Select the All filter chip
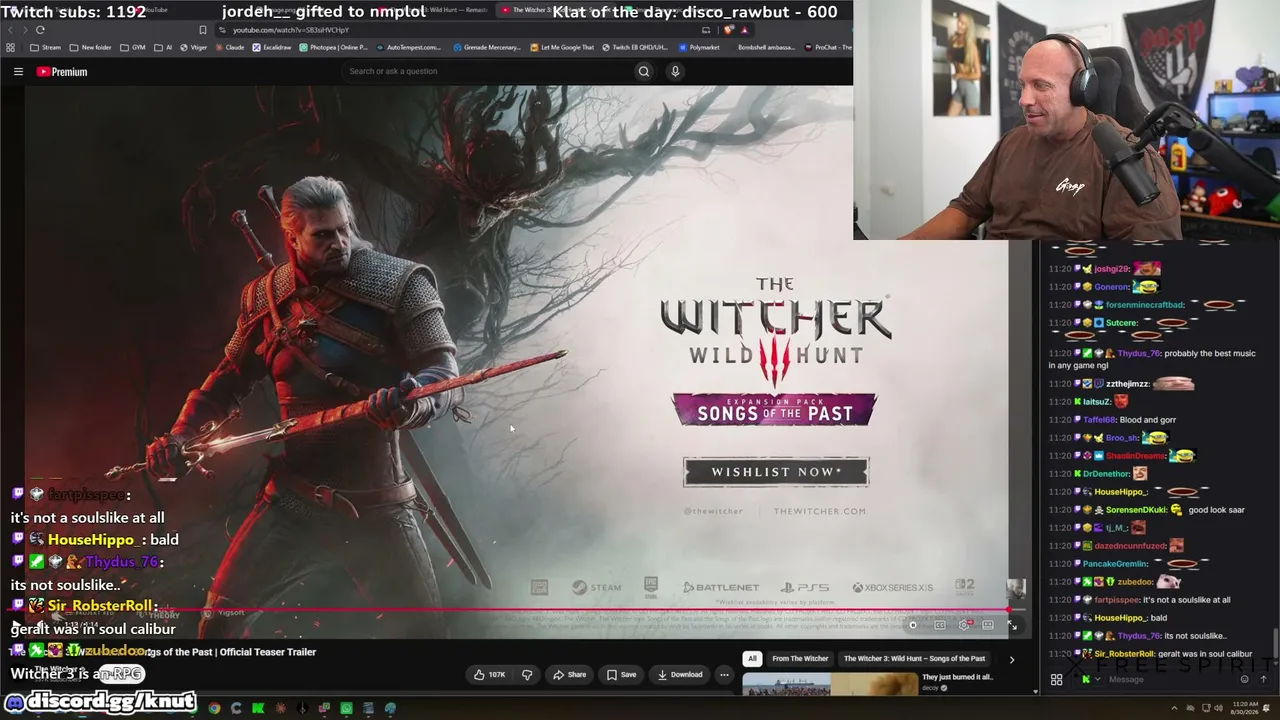The image size is (1280, 720). coord(752,659)
